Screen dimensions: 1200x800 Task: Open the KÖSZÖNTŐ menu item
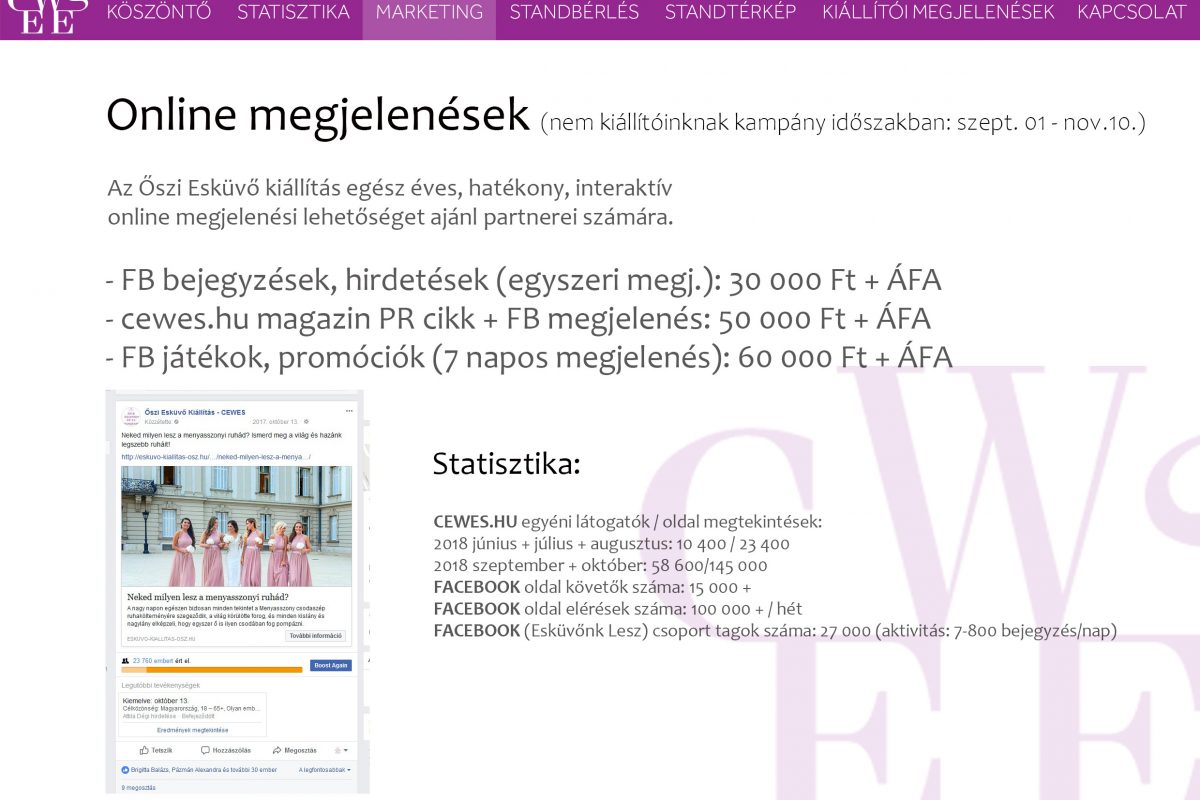(x=159, y=13)
